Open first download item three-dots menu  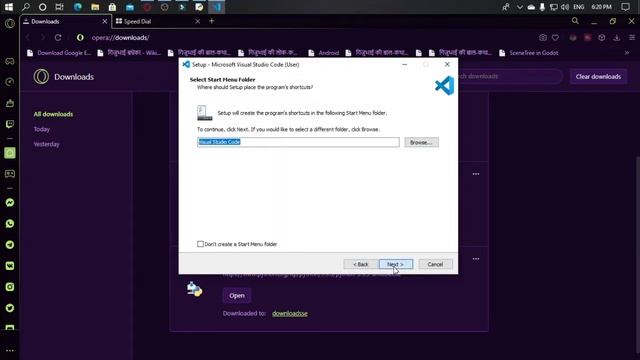pos(476,174)
